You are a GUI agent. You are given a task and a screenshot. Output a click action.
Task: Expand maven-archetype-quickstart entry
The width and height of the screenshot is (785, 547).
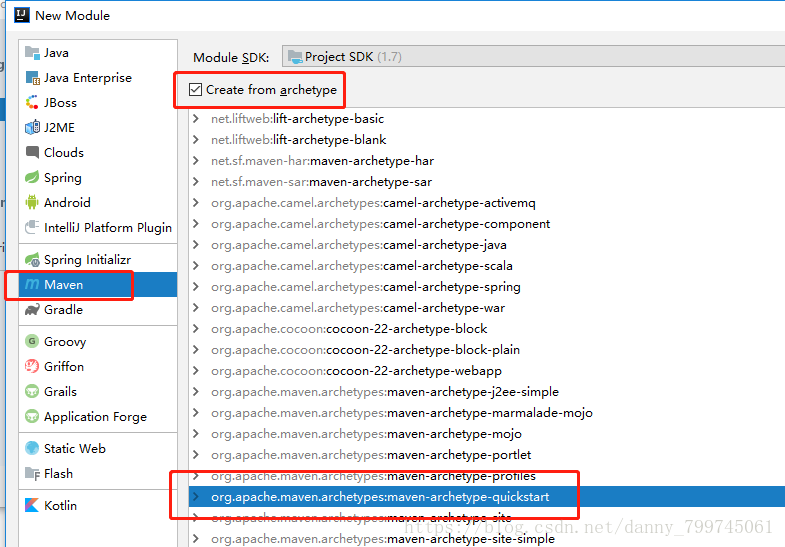(196, 497)
